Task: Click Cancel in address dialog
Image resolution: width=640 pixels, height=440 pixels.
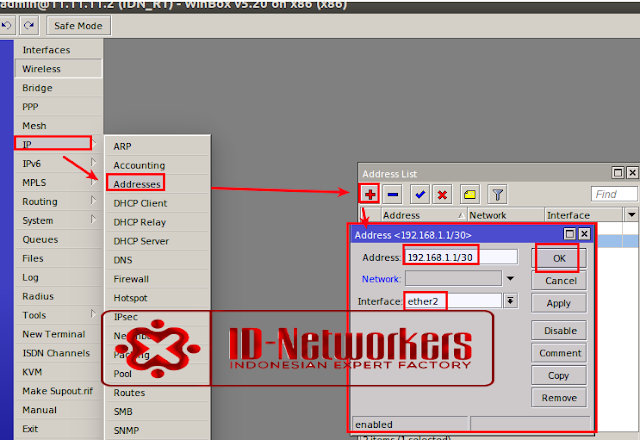Action: coord(559,281)
